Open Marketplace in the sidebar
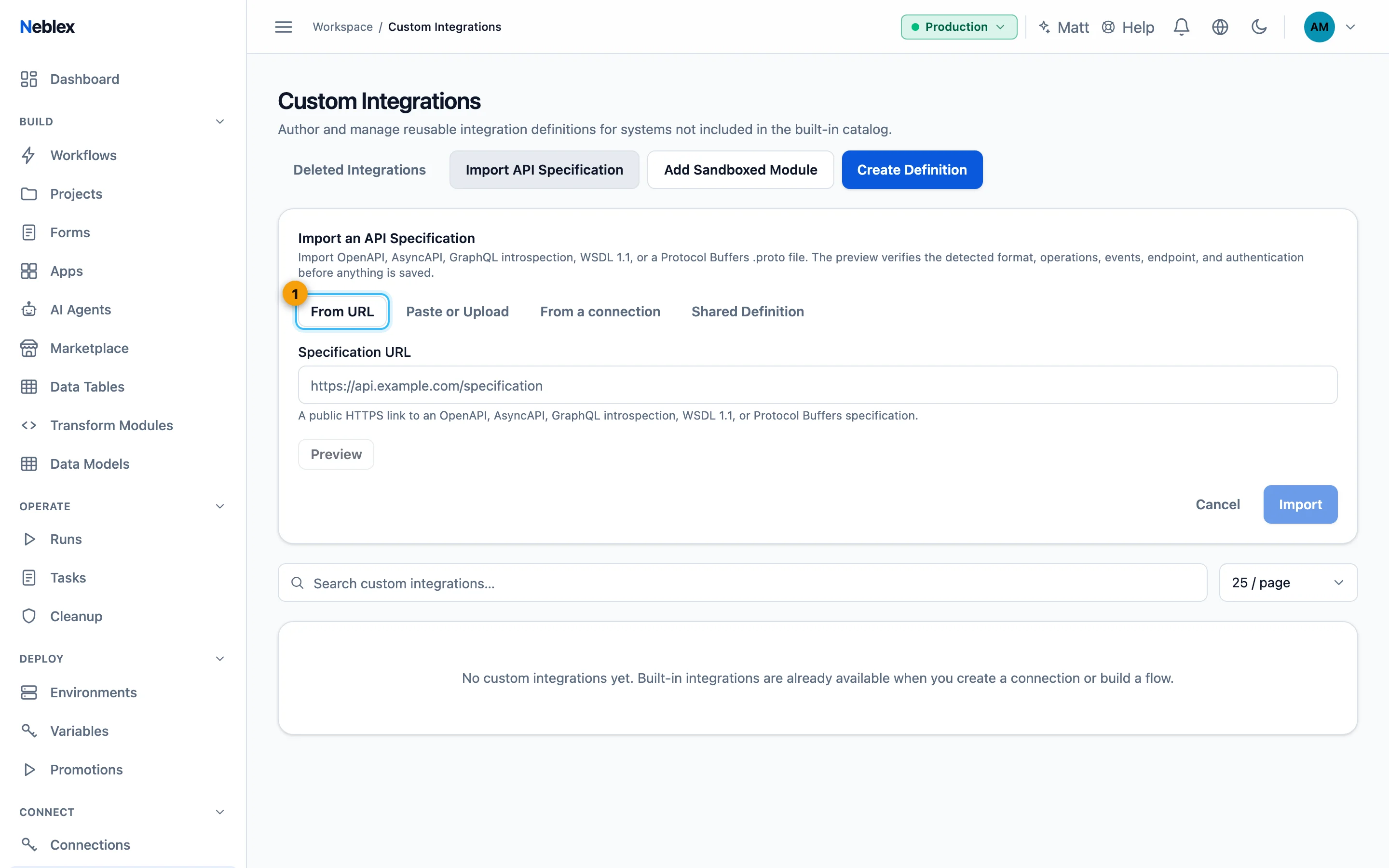This screenshot has height=868, width=1389. (x=123, y=348)
